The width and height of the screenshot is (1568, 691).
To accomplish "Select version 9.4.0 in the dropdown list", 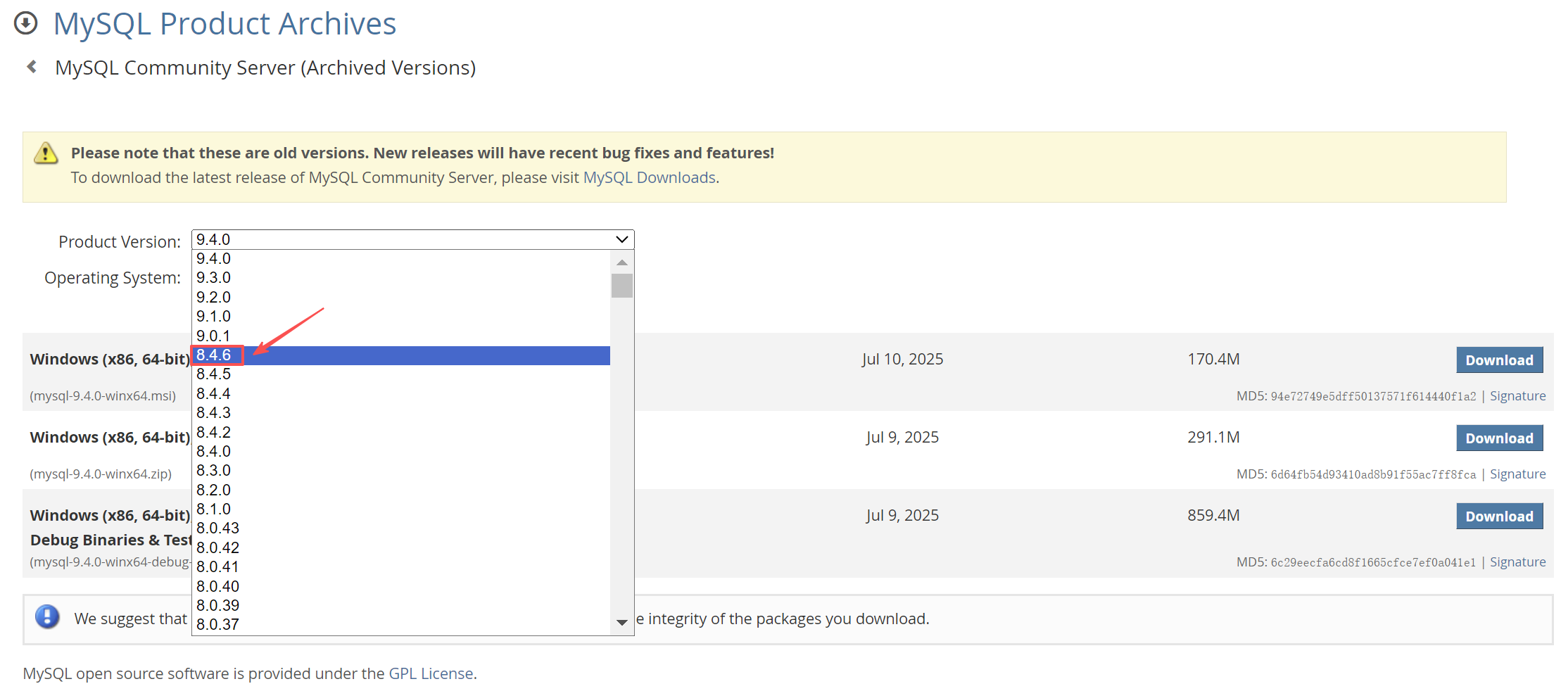I will coord(400,259).
